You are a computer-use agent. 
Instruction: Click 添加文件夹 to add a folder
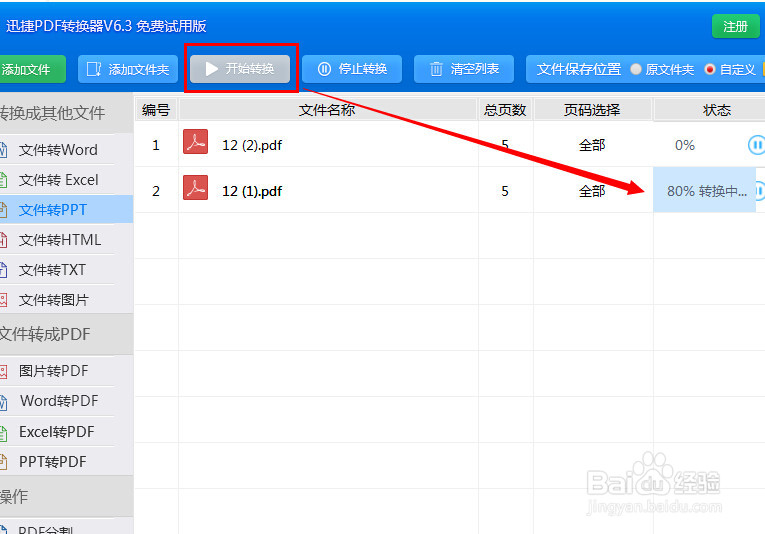tap(128, 69)
